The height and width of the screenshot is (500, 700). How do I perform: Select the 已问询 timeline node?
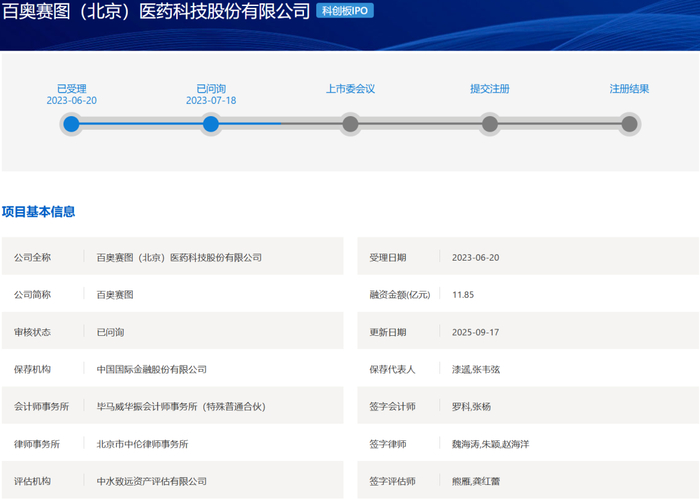[211, 124]
